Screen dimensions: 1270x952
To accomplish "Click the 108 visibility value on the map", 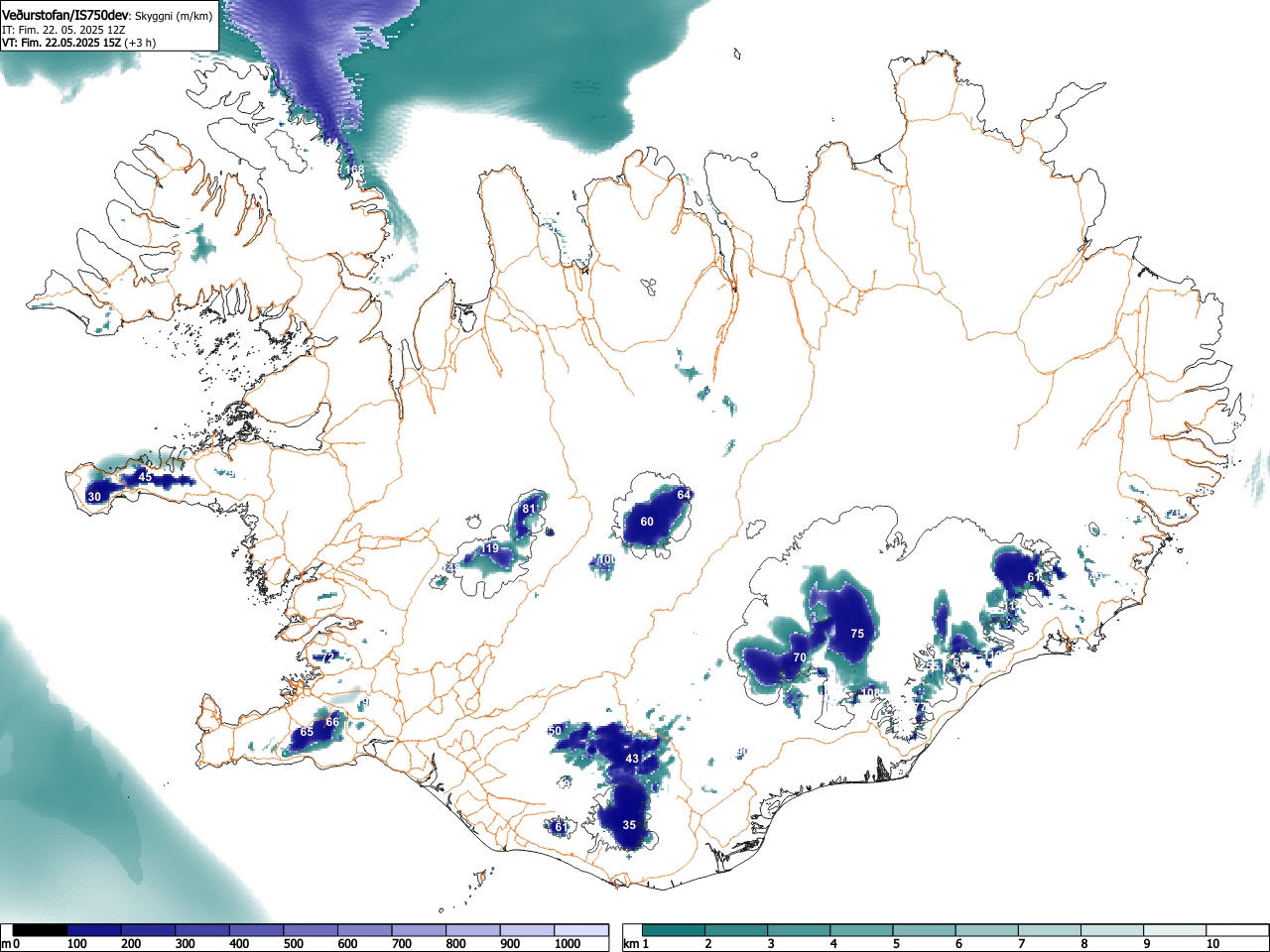I will click(870, 692).
